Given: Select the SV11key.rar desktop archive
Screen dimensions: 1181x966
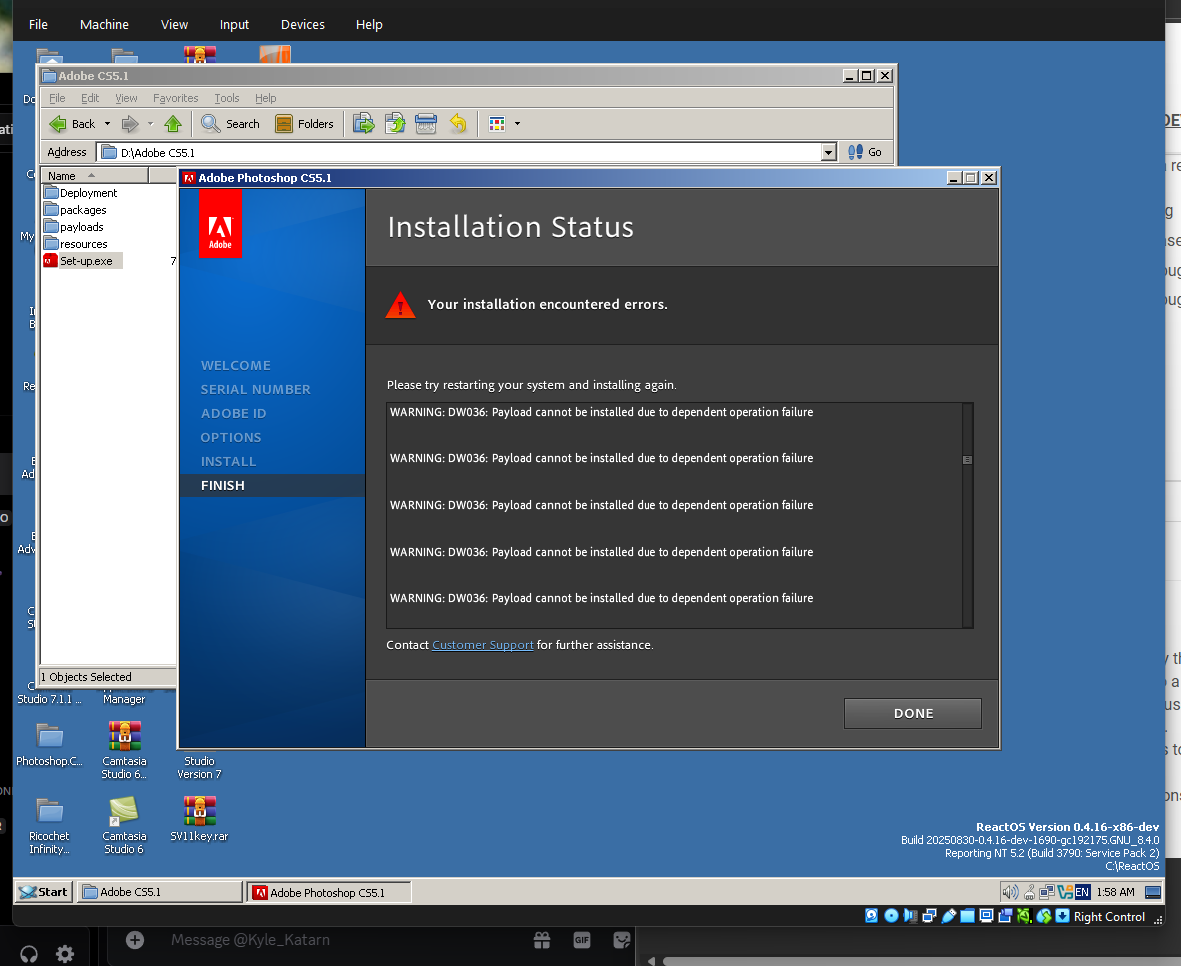Looking at the screenshot, I should click(x=200, y=819).
